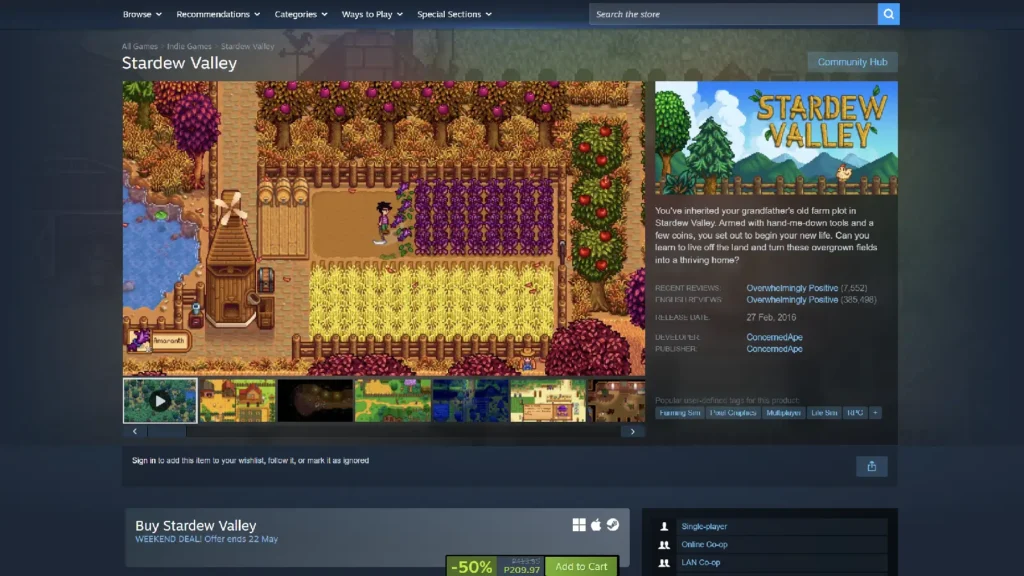Screen dimensions: 1024x576
Task: Click the -50% discount badge
Action: pos(472,566)
